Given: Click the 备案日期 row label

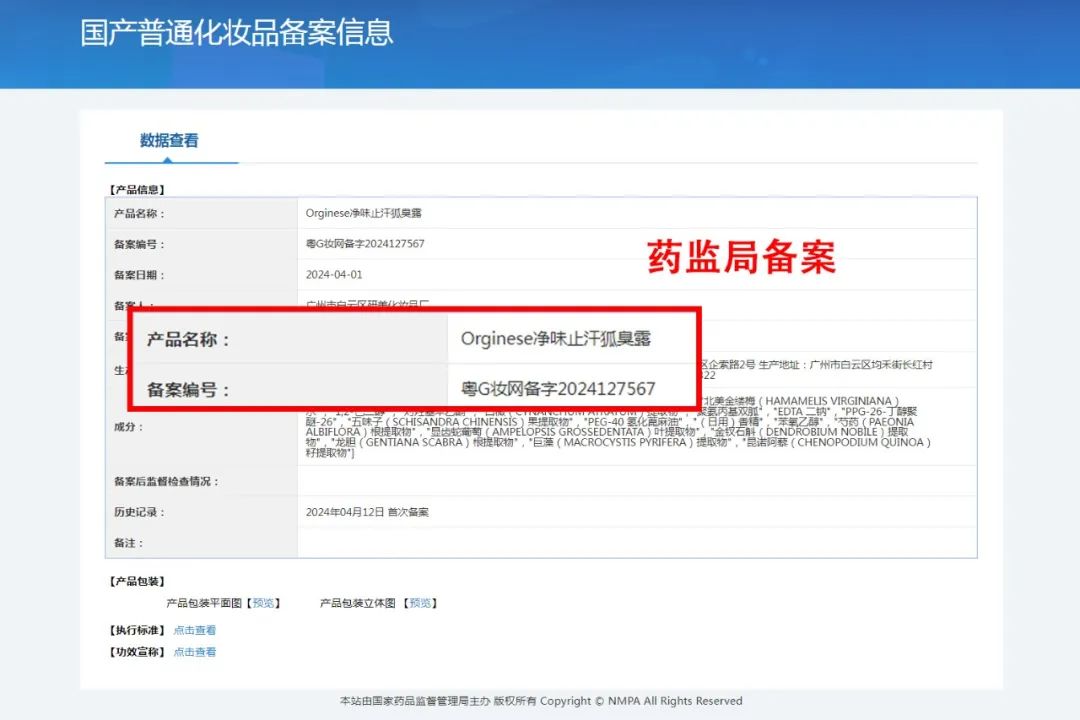Looking at the screenshot, I should tap(139, 275).
